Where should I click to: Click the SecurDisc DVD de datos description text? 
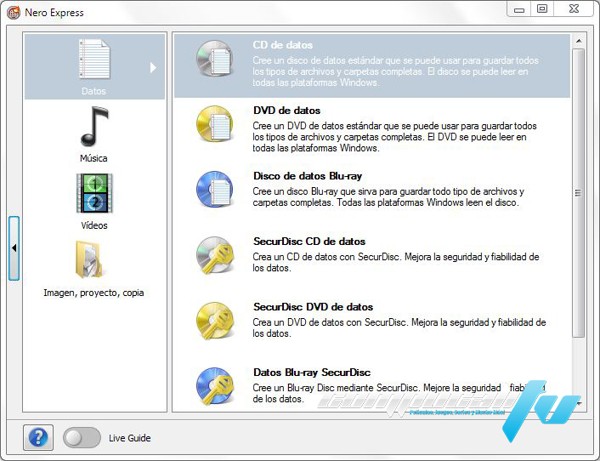click(399, 328)
